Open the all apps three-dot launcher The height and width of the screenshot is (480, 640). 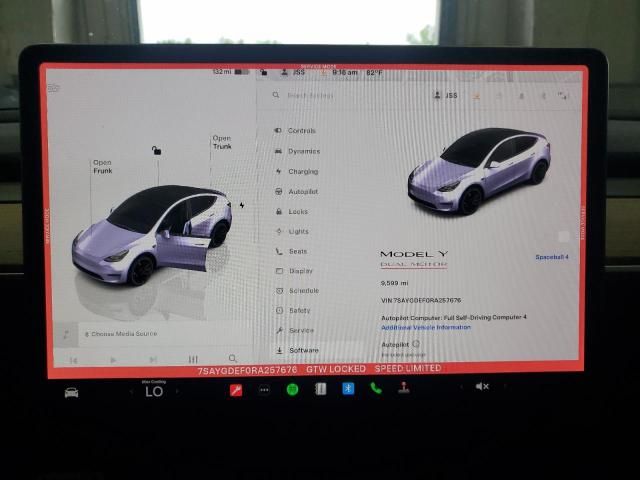(264, 389)
